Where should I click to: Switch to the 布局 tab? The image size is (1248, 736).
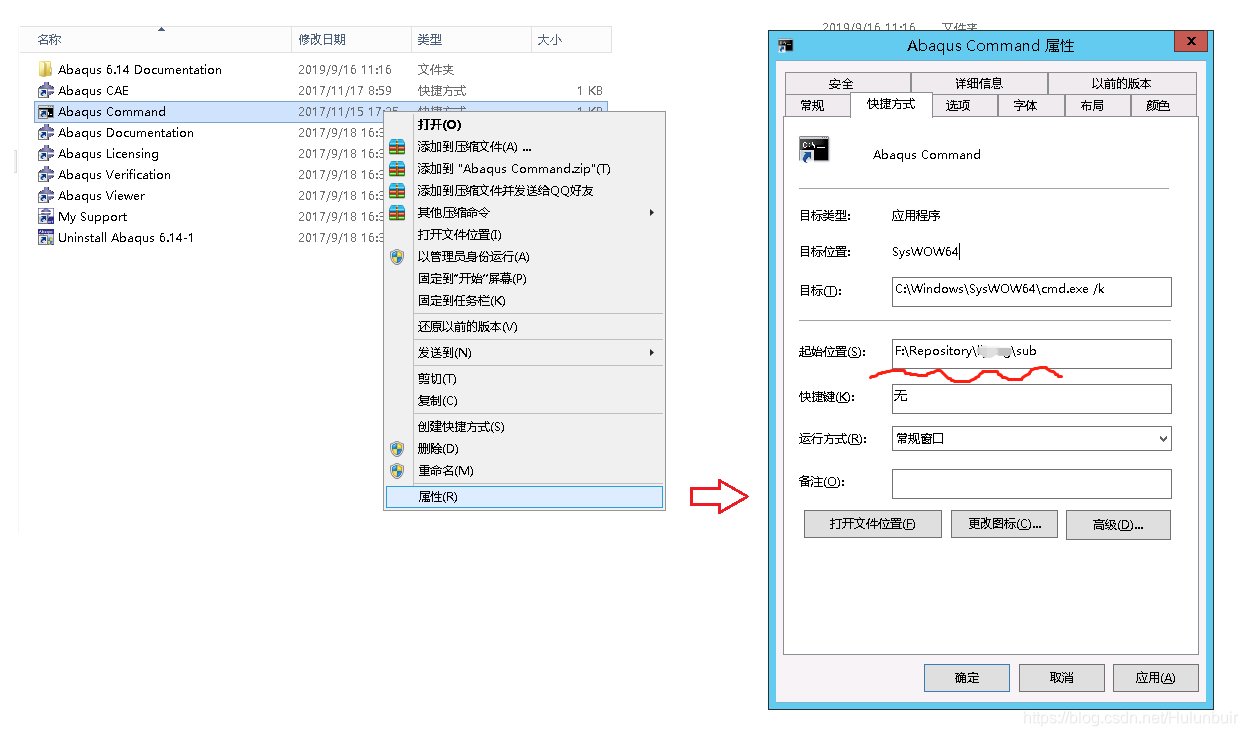point(1098,105)
